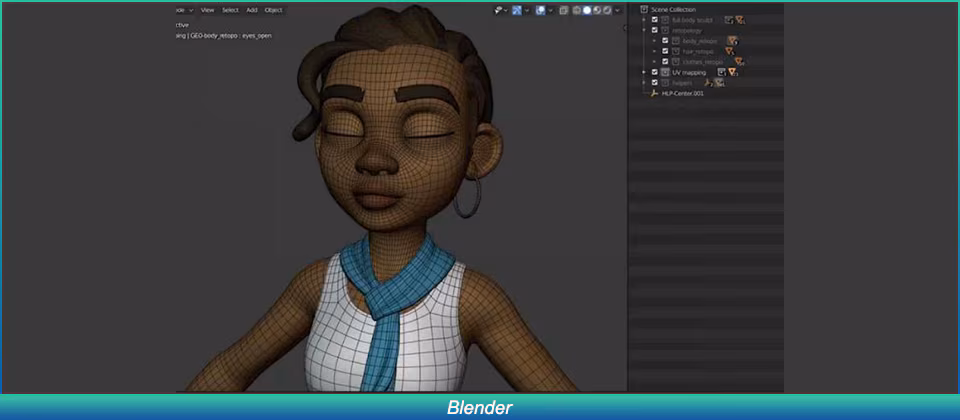Open the object type visibility dropdown arrow

point(506,10)
